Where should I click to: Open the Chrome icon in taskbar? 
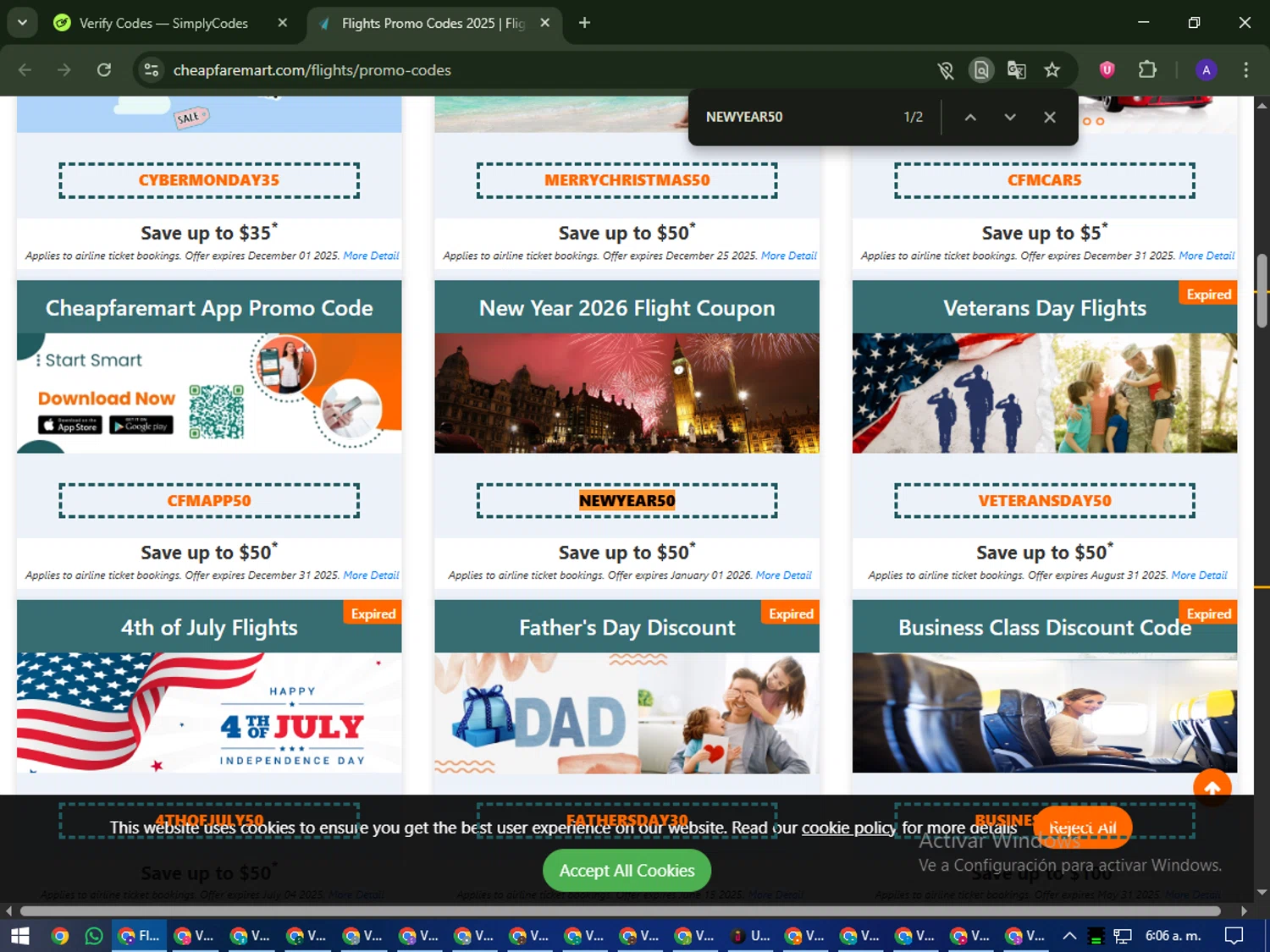tap(59, 935)
